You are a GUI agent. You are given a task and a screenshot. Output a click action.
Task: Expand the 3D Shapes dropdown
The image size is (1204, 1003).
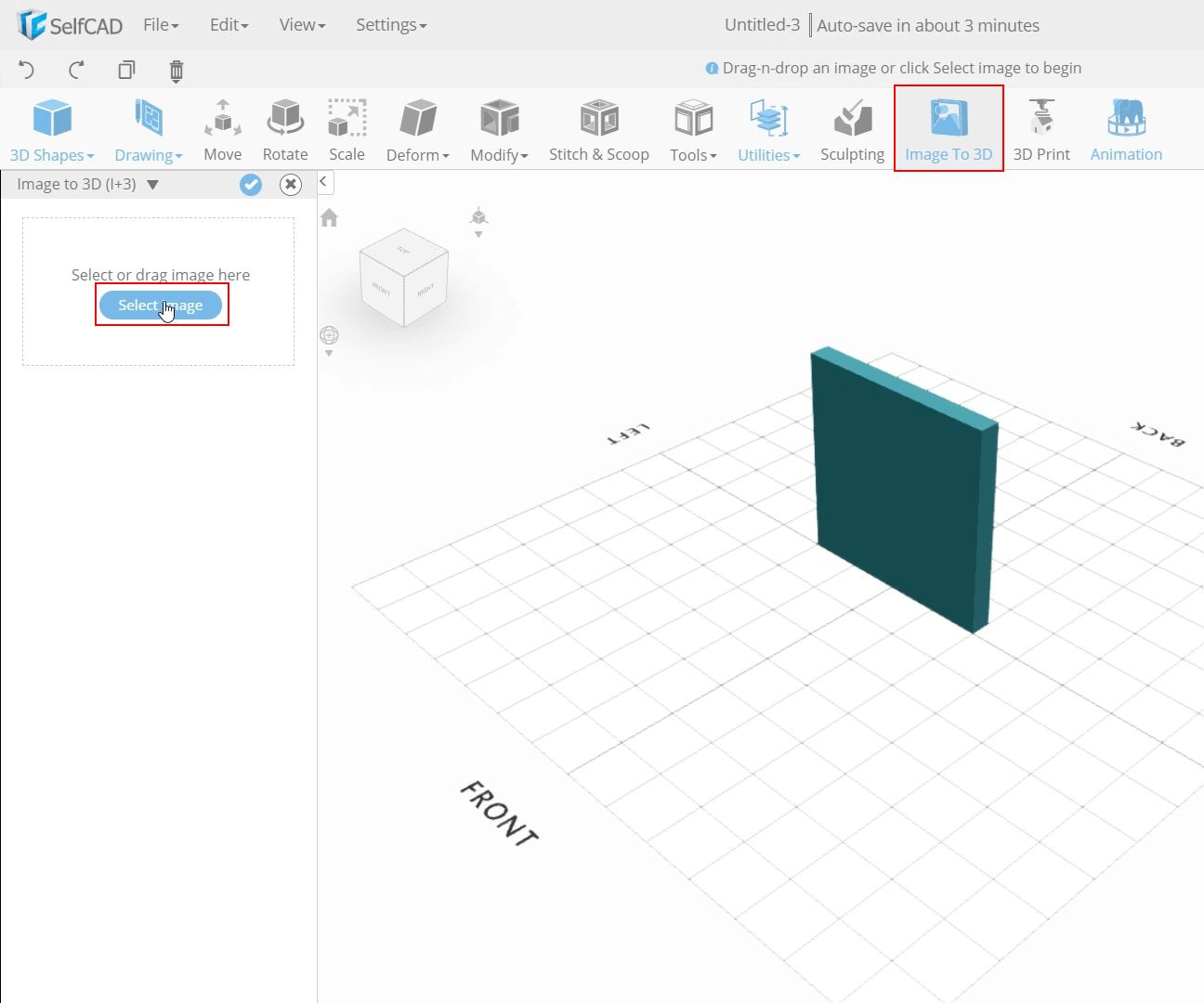52,130
